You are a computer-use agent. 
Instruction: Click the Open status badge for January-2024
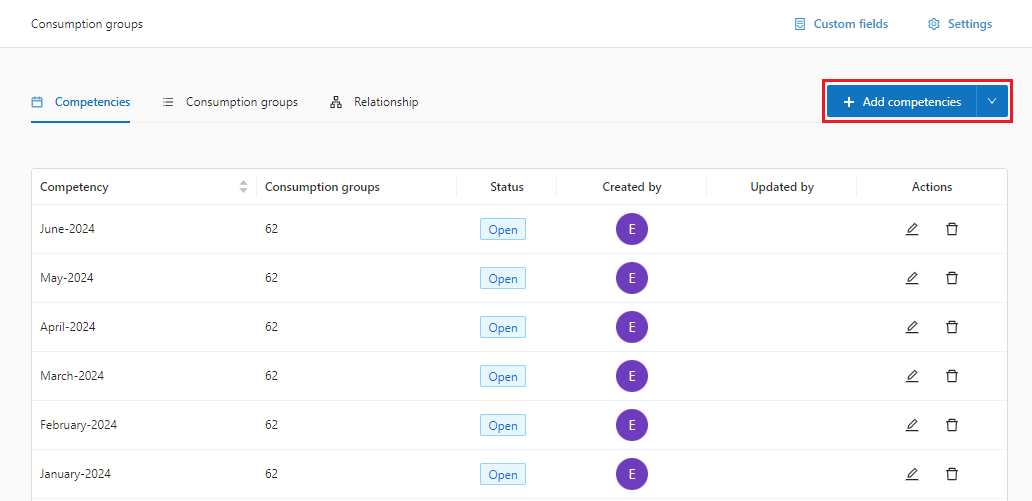503,475
